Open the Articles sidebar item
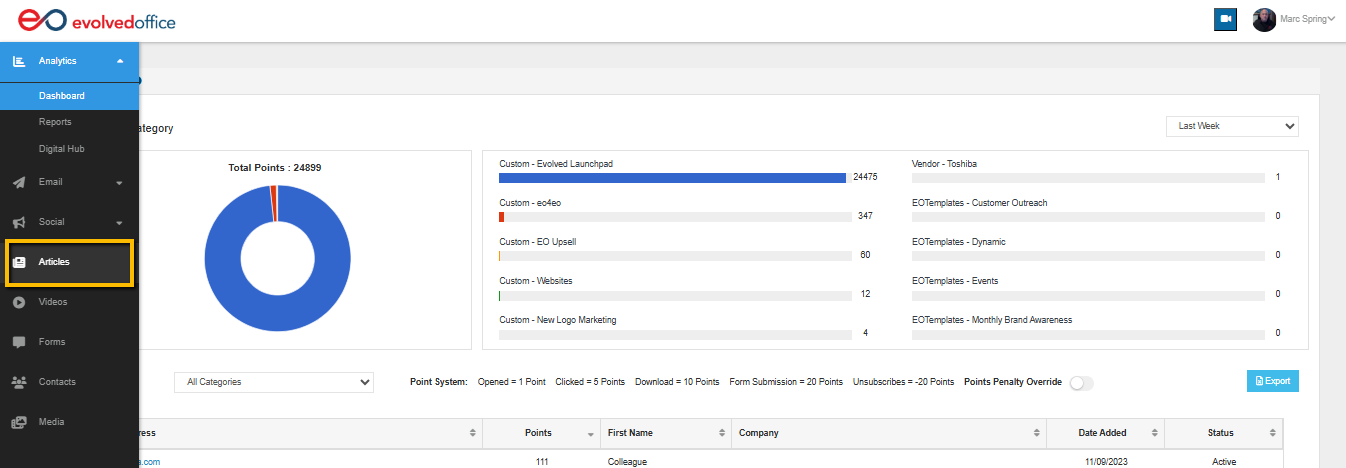Viewport: 1346px width, 468px height. [x=69, y=262]
